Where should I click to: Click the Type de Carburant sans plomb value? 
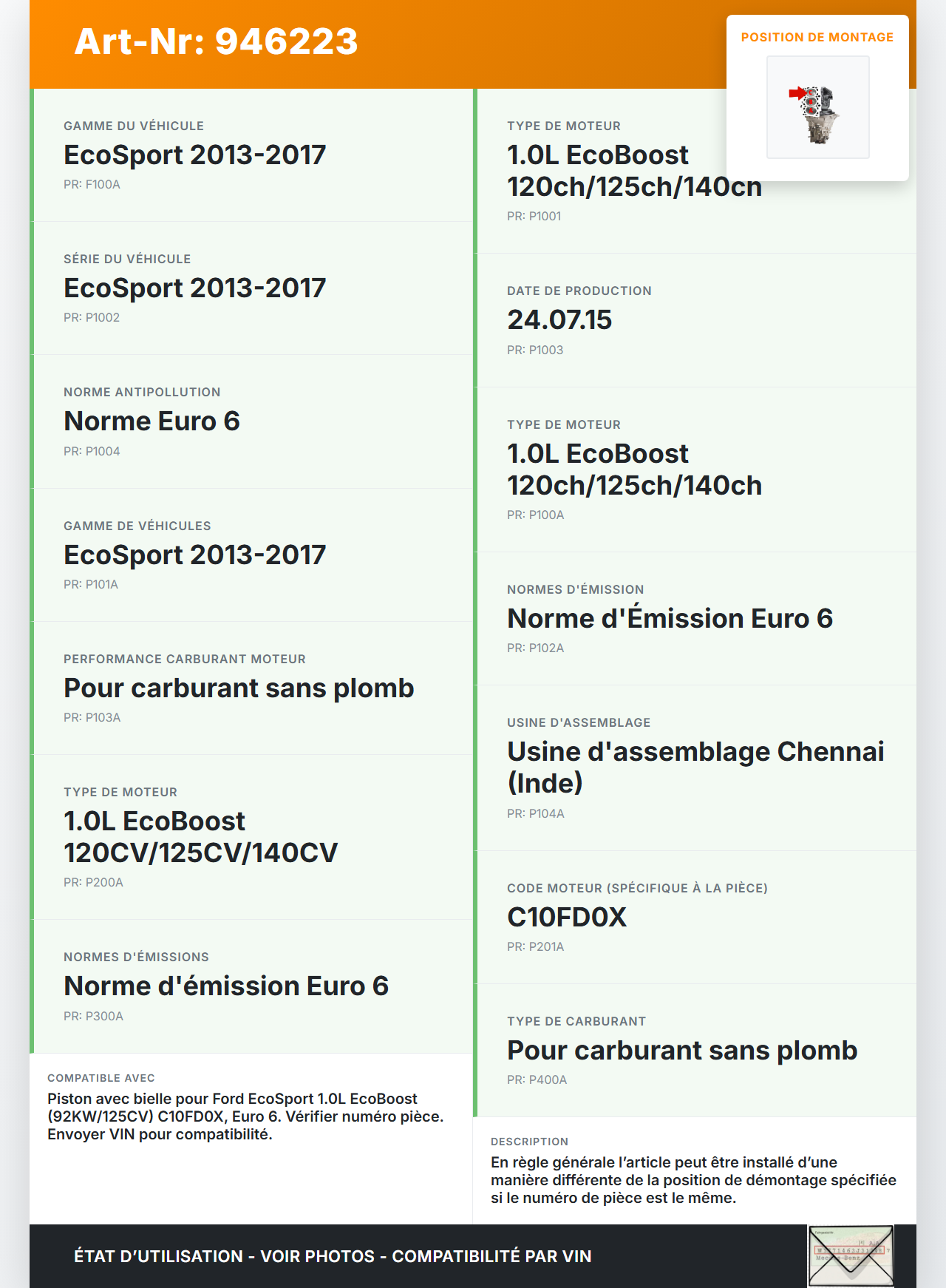tap(681, 1050)
